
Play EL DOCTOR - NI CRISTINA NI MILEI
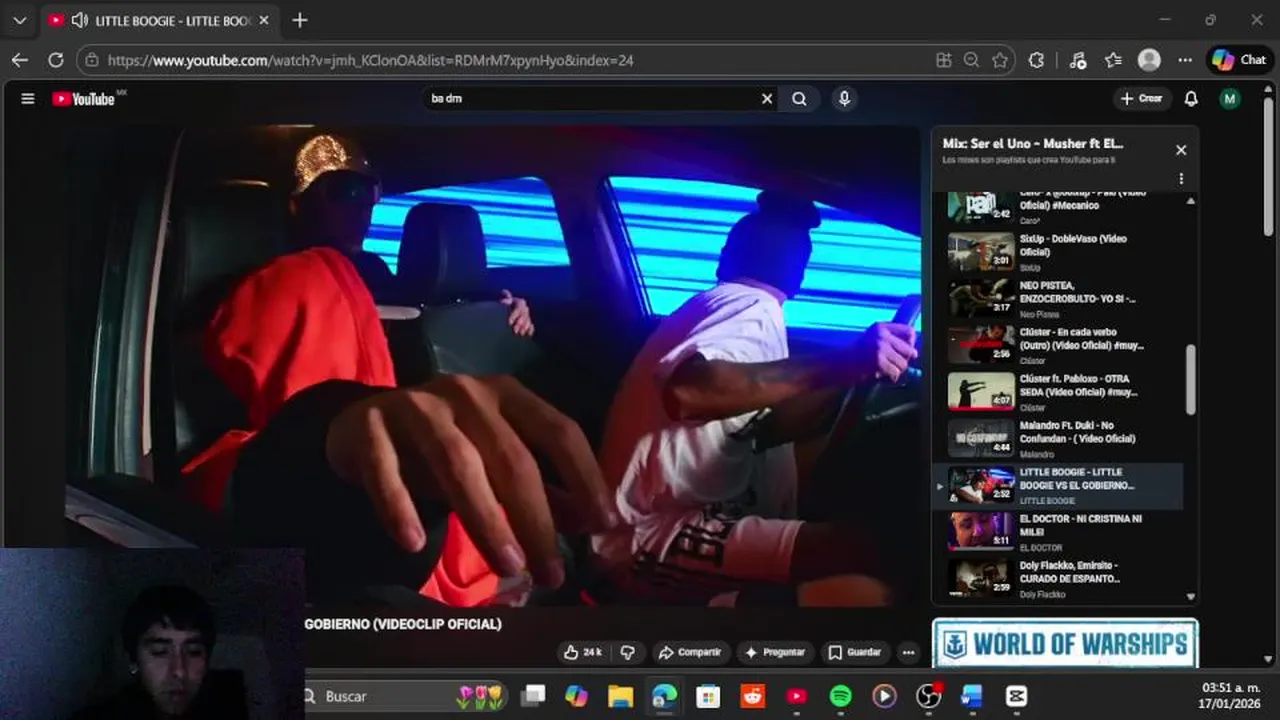pyautogui.click(x=1059, y=532)
